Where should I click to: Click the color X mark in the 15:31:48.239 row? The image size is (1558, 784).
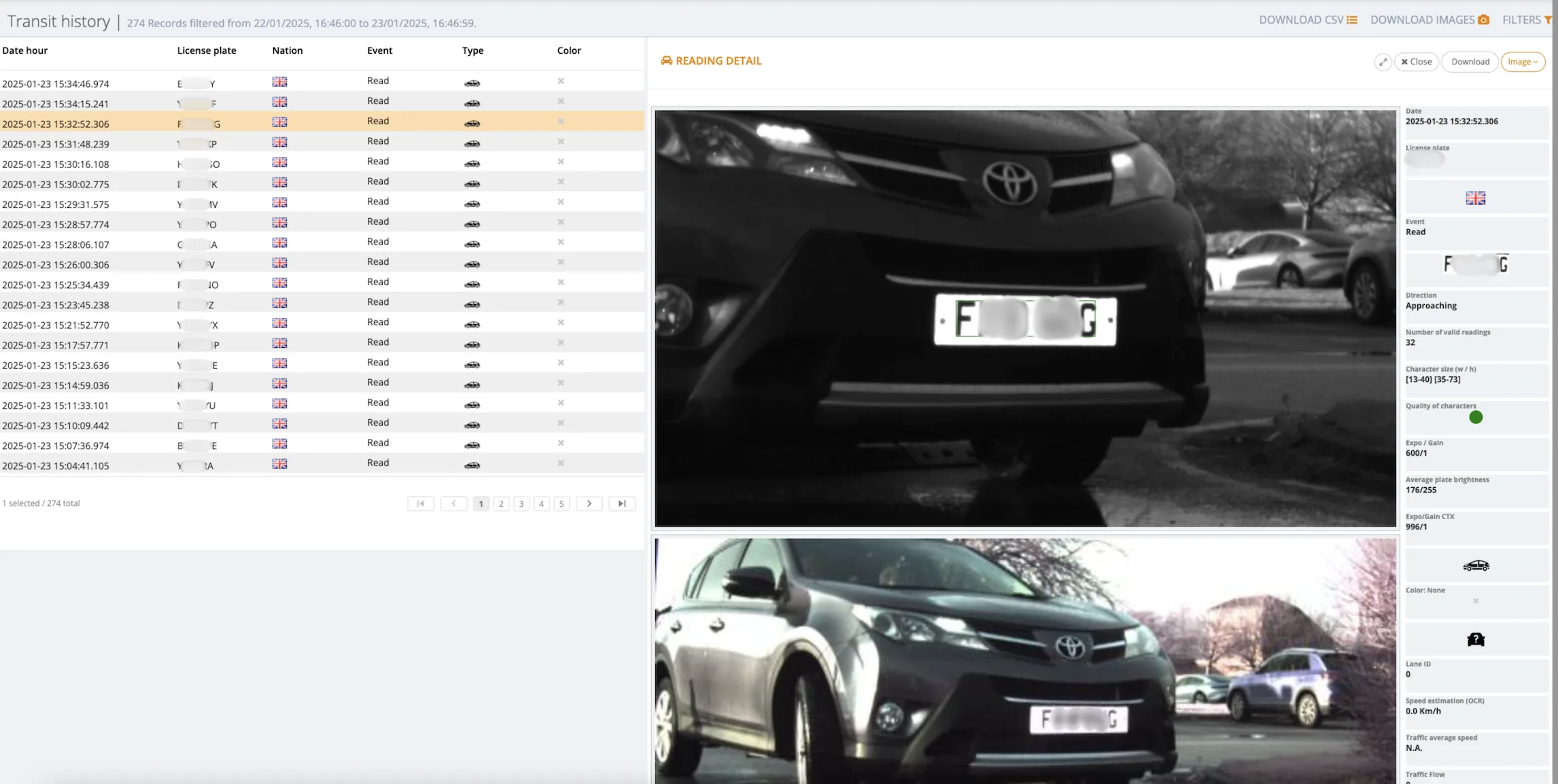pos(561,141)
